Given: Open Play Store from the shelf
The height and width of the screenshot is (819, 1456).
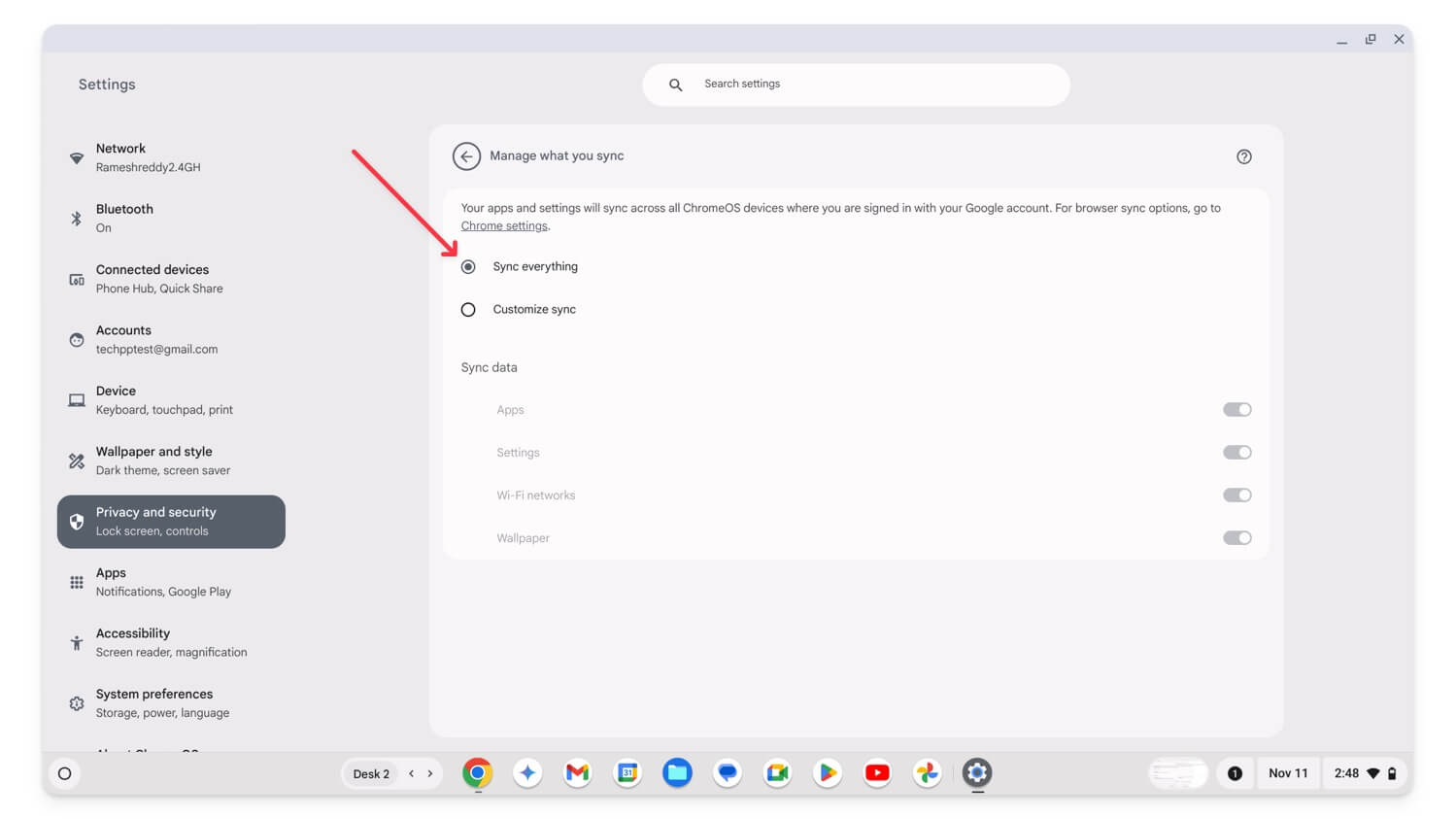Looking at the screenshot, I should (x=828, y=773).
